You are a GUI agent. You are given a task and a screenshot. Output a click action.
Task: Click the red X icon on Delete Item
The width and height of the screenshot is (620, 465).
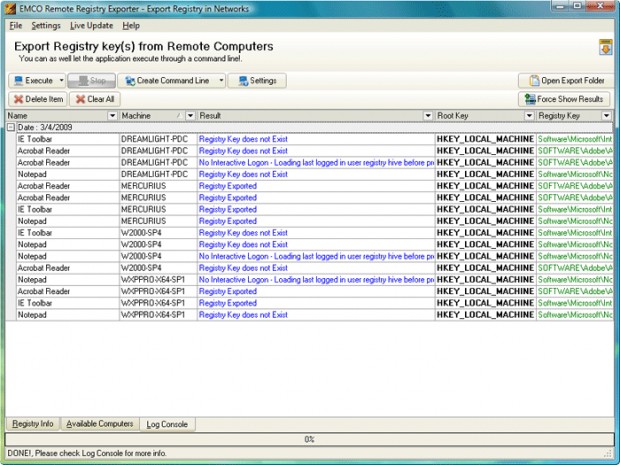(18, 99)
